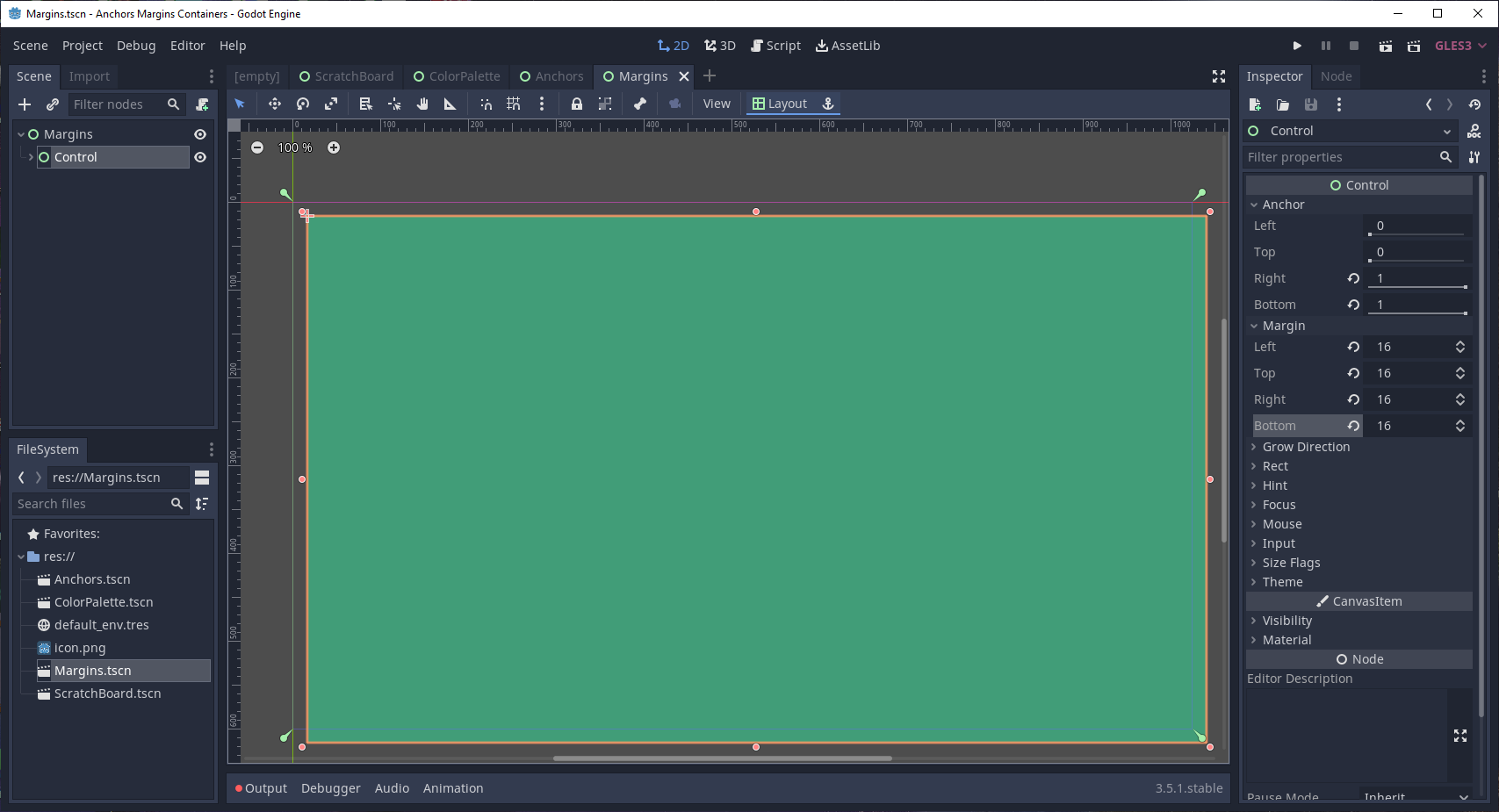The height and width of the screenshot is (812, 1499).
Task: Toggle visibility of the Margins root node
Action: pos(200,134)
